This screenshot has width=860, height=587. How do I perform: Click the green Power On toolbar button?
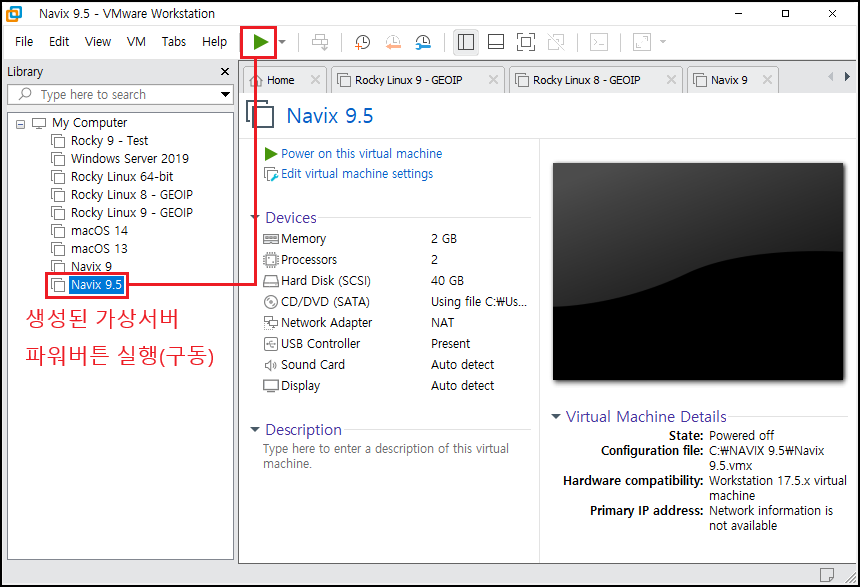click(x=260, y=42)
